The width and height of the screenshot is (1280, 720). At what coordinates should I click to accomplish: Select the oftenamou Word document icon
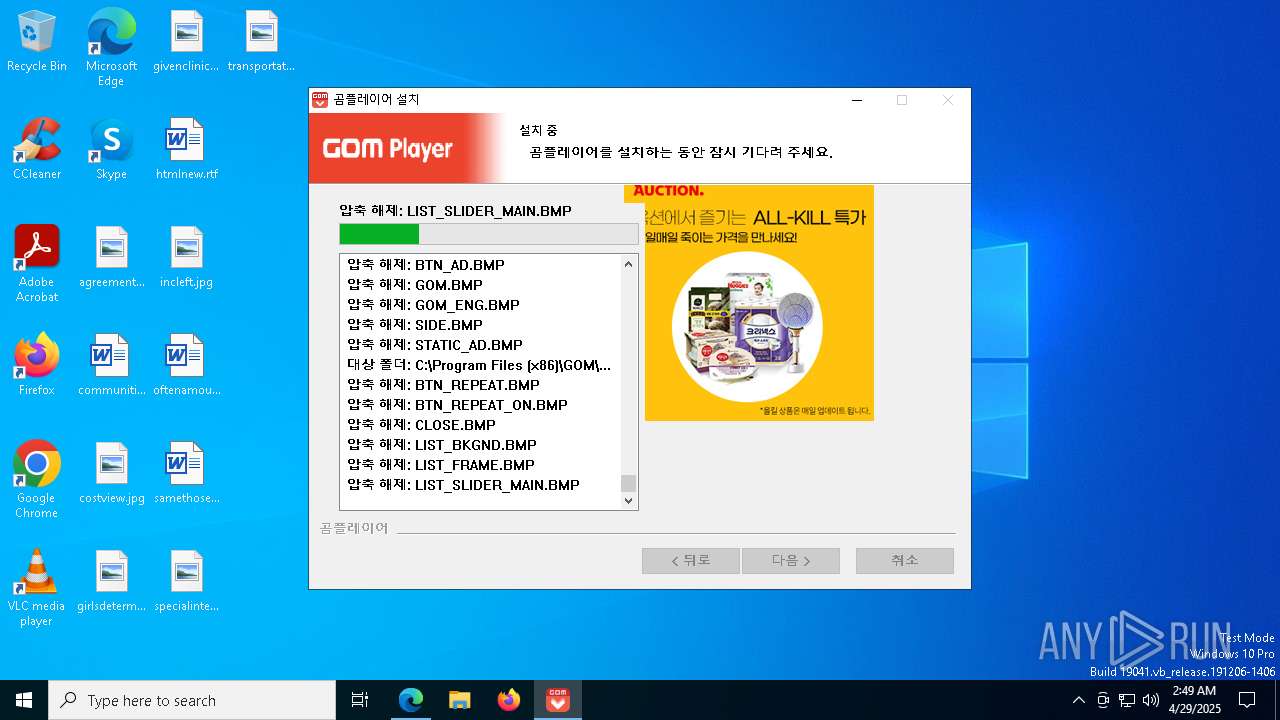click(186, 365)
